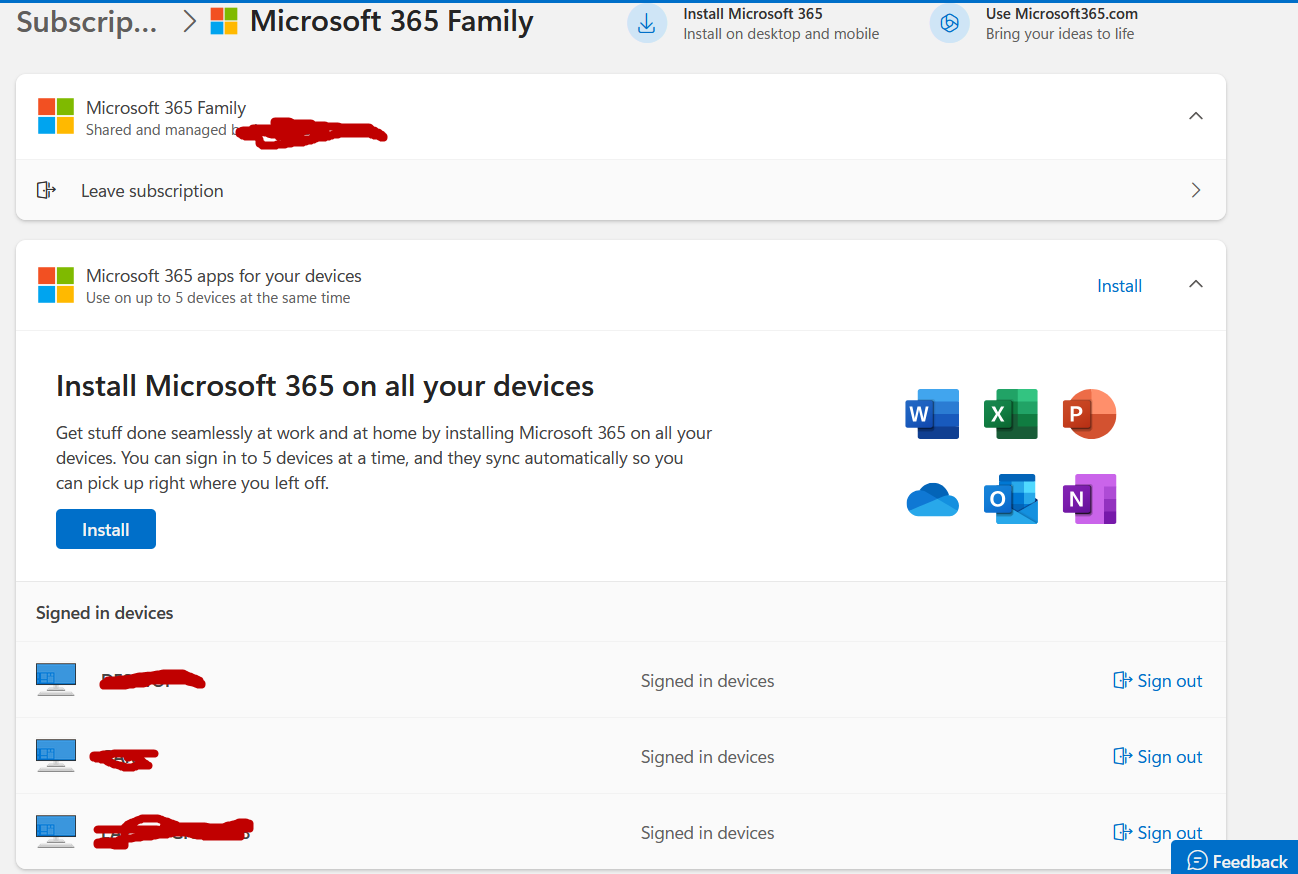Image resolution: width=1298 pixels, height=874 pixels.
Task: Click the Leave subscription exit icon
Action: pyautogui.click(x=46, y=190)
